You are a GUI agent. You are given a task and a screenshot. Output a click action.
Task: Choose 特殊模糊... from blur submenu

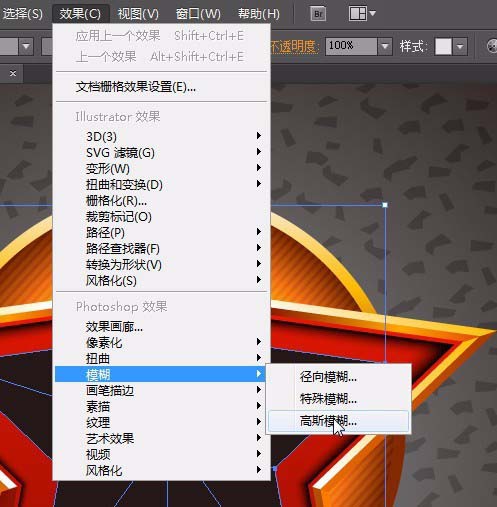click(339, 399)
